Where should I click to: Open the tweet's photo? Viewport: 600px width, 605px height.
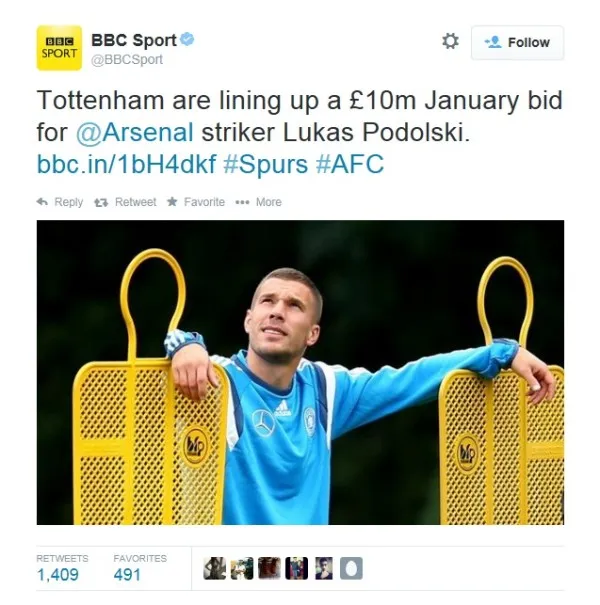[300, 372]
